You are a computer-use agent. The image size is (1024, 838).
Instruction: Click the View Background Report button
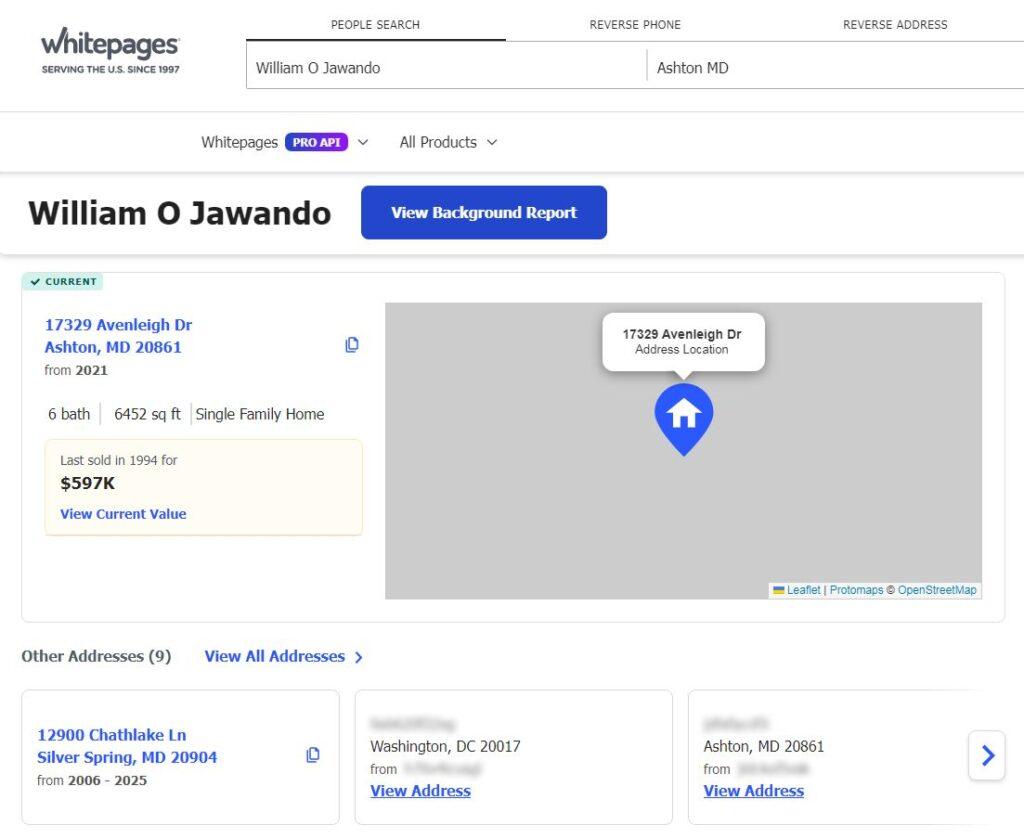pos(484,212)
